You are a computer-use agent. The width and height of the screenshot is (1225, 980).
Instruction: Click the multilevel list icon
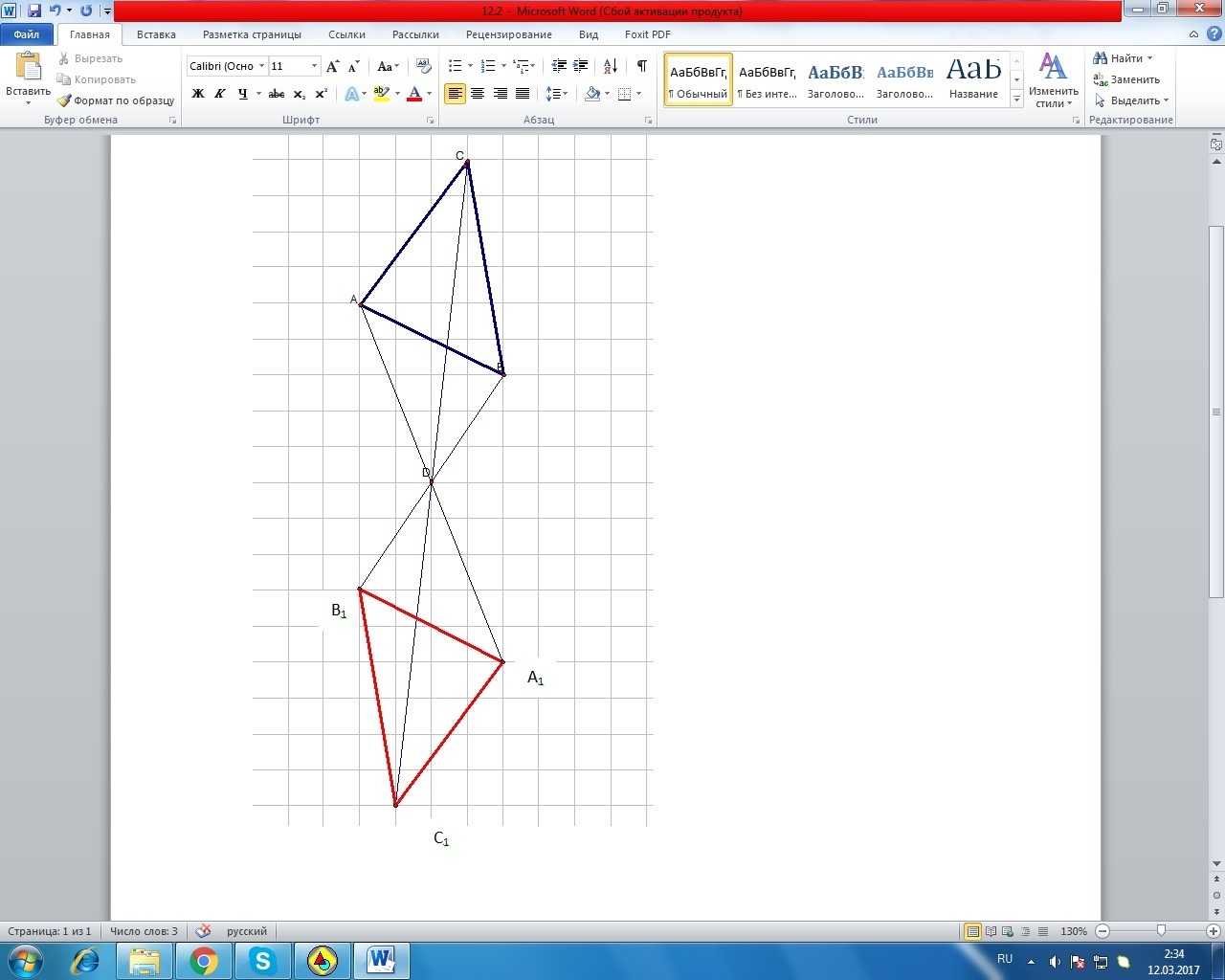tap(520, 66)
